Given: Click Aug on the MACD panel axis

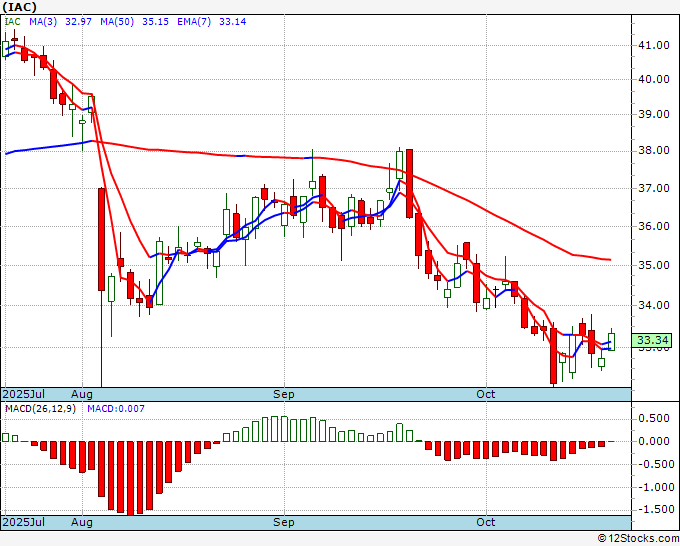Looking at the screenshot, I should pyautogui.click(x=82, y=522).
